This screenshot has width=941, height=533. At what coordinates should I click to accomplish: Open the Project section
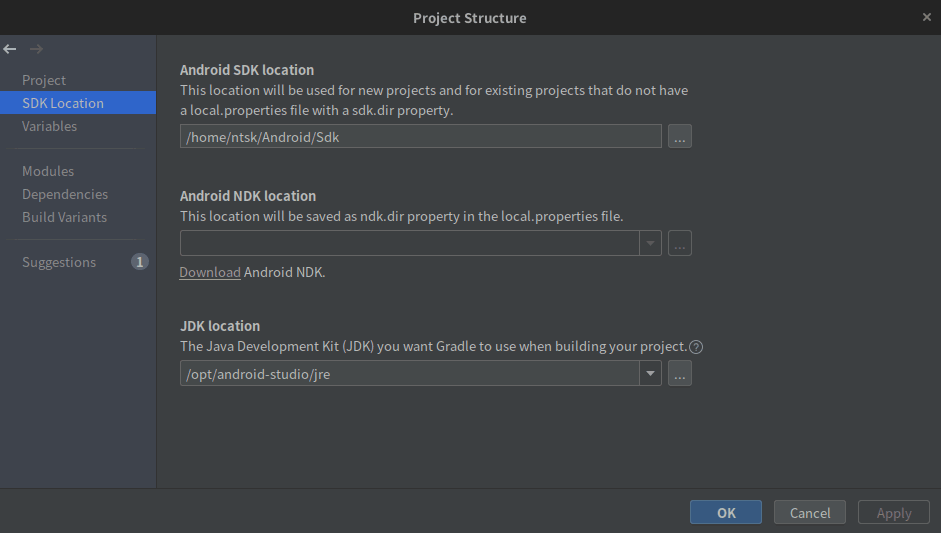(44, 80)
